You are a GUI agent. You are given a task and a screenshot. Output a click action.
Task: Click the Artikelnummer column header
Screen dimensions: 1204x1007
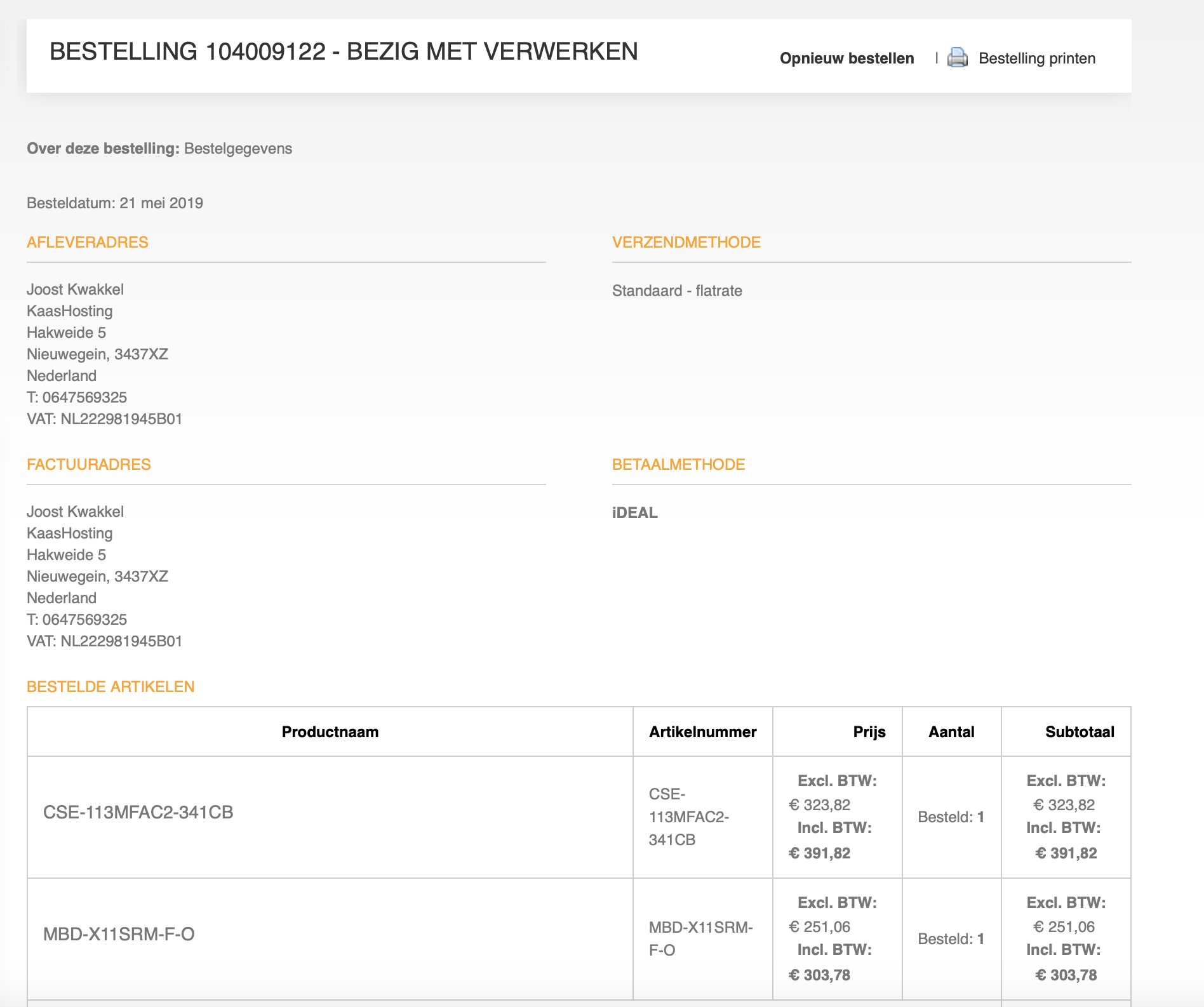coord(702,731)
